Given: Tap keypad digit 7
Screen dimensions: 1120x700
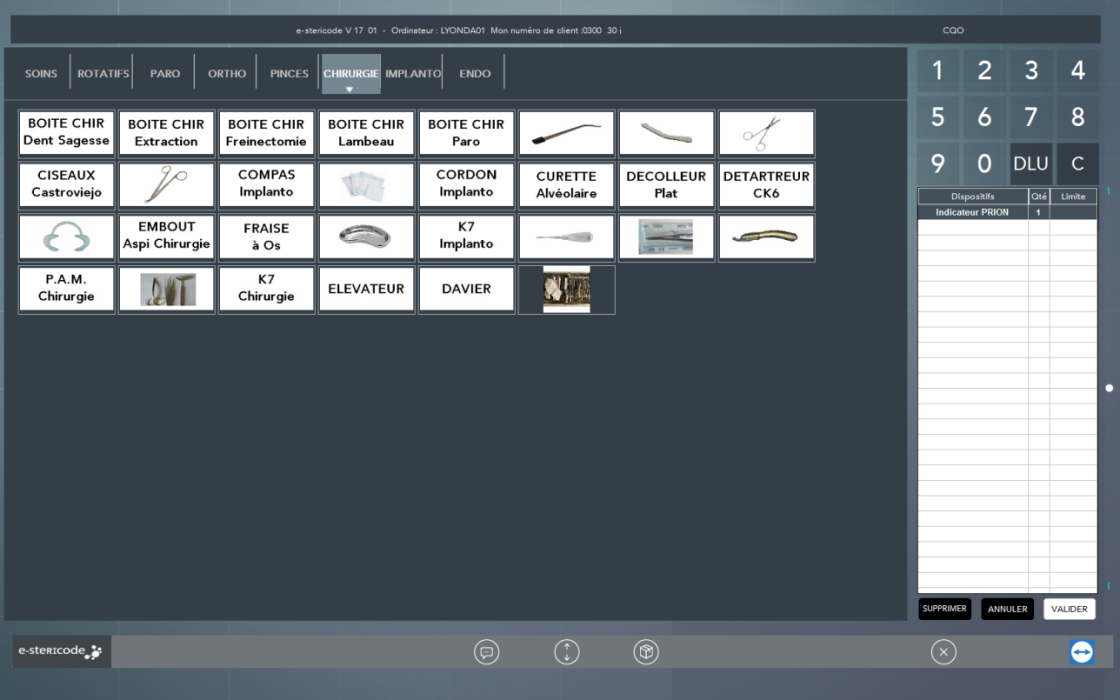Looking at the screenshot, I should [1031, 116].
